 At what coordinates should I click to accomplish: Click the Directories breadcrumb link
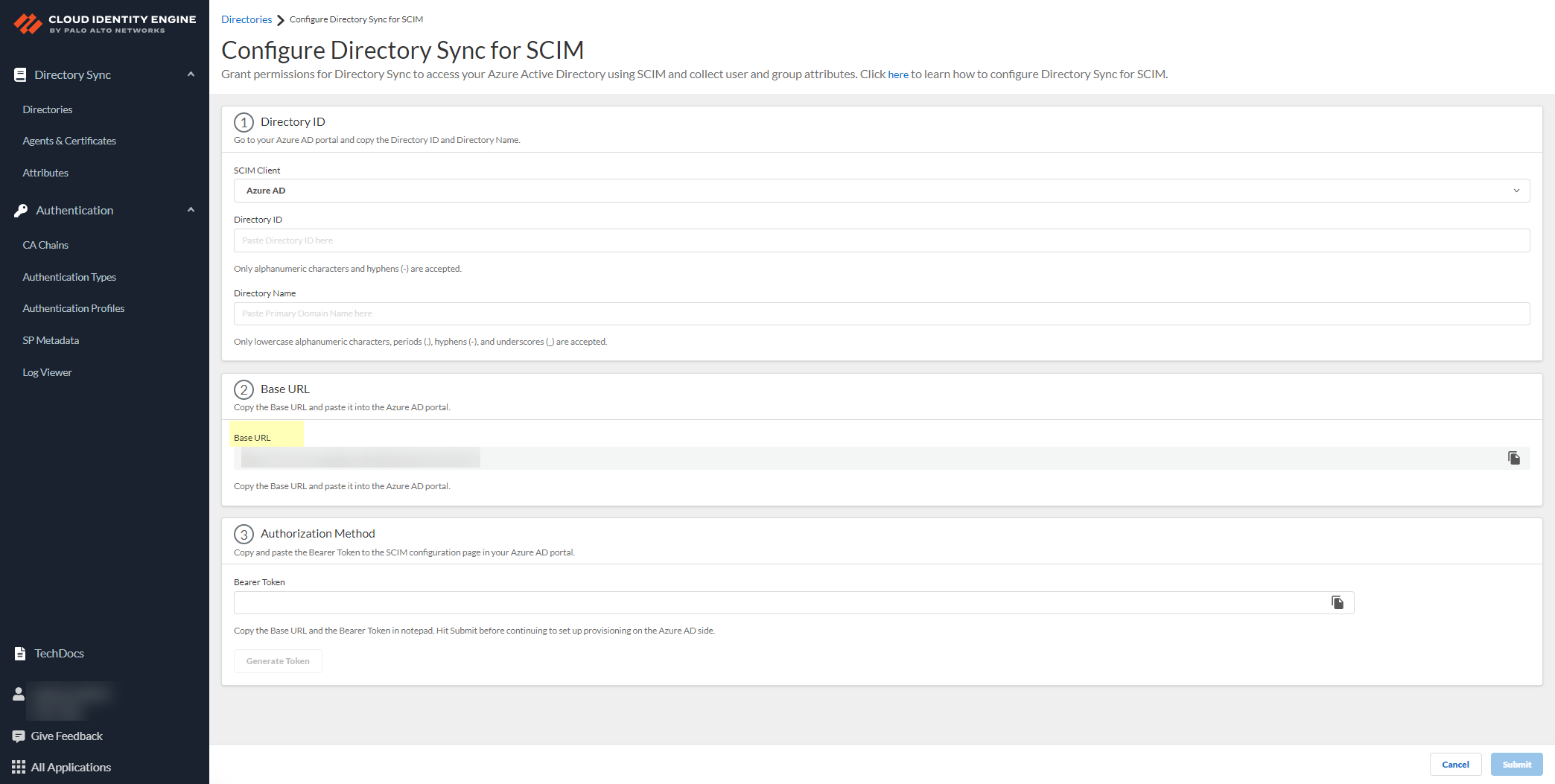click(x=247, y=19)
